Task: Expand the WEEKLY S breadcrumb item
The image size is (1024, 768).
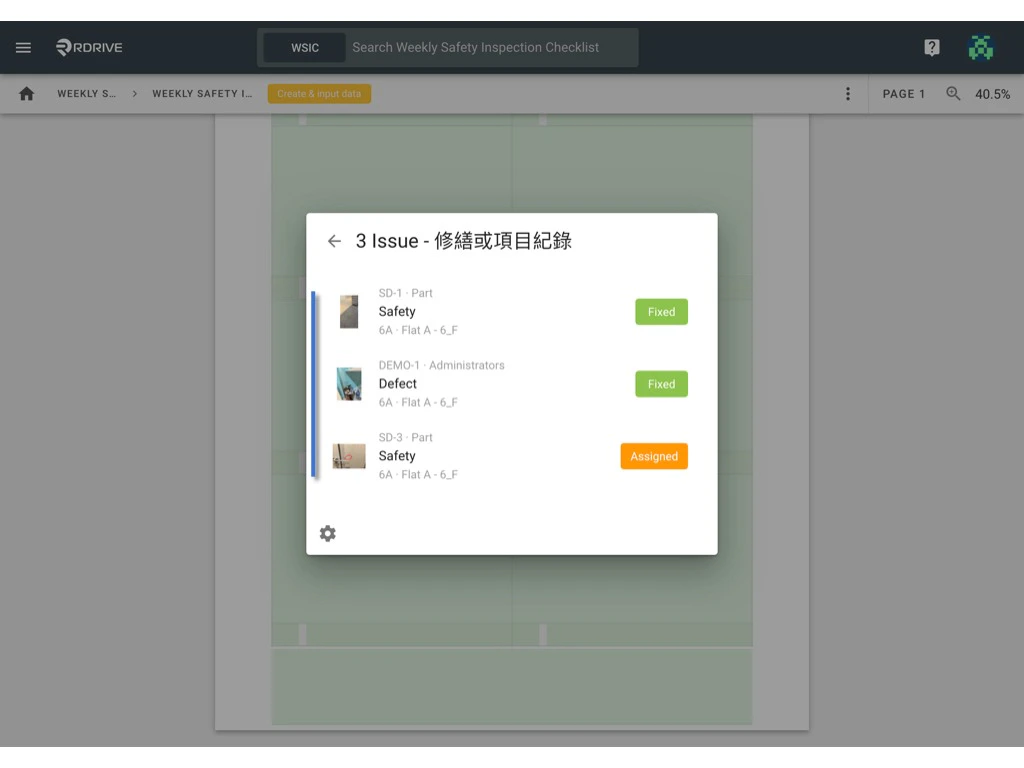Action: pyautogui.click(x=88, y=93)
